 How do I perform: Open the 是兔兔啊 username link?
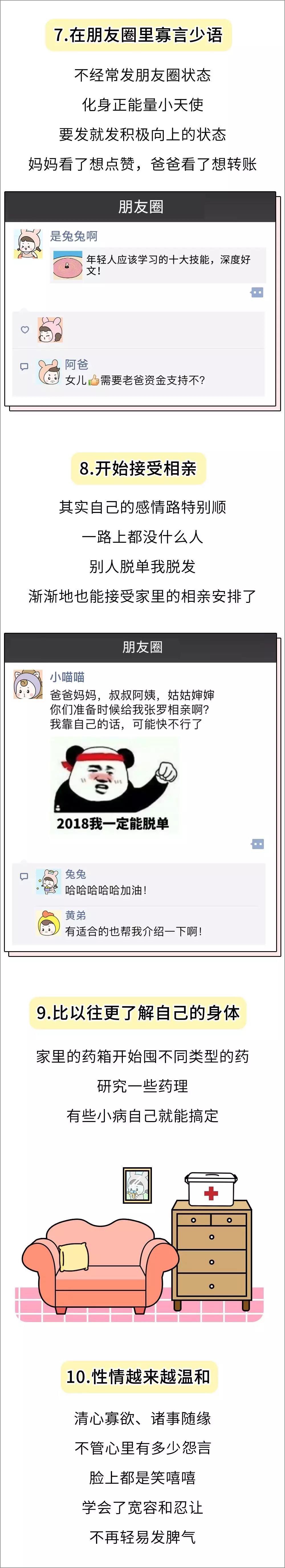[x=74, y=236]
